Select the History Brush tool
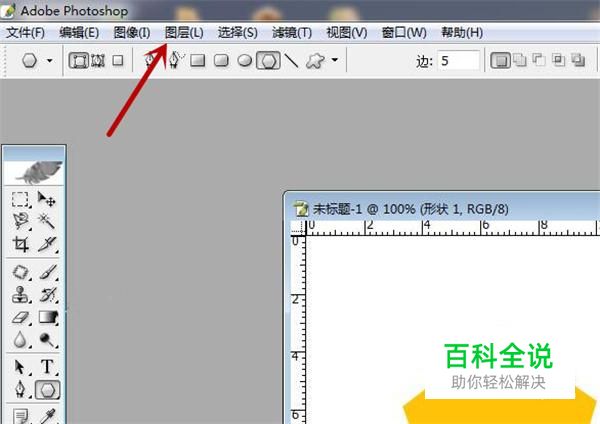 [x=47, y=295]
